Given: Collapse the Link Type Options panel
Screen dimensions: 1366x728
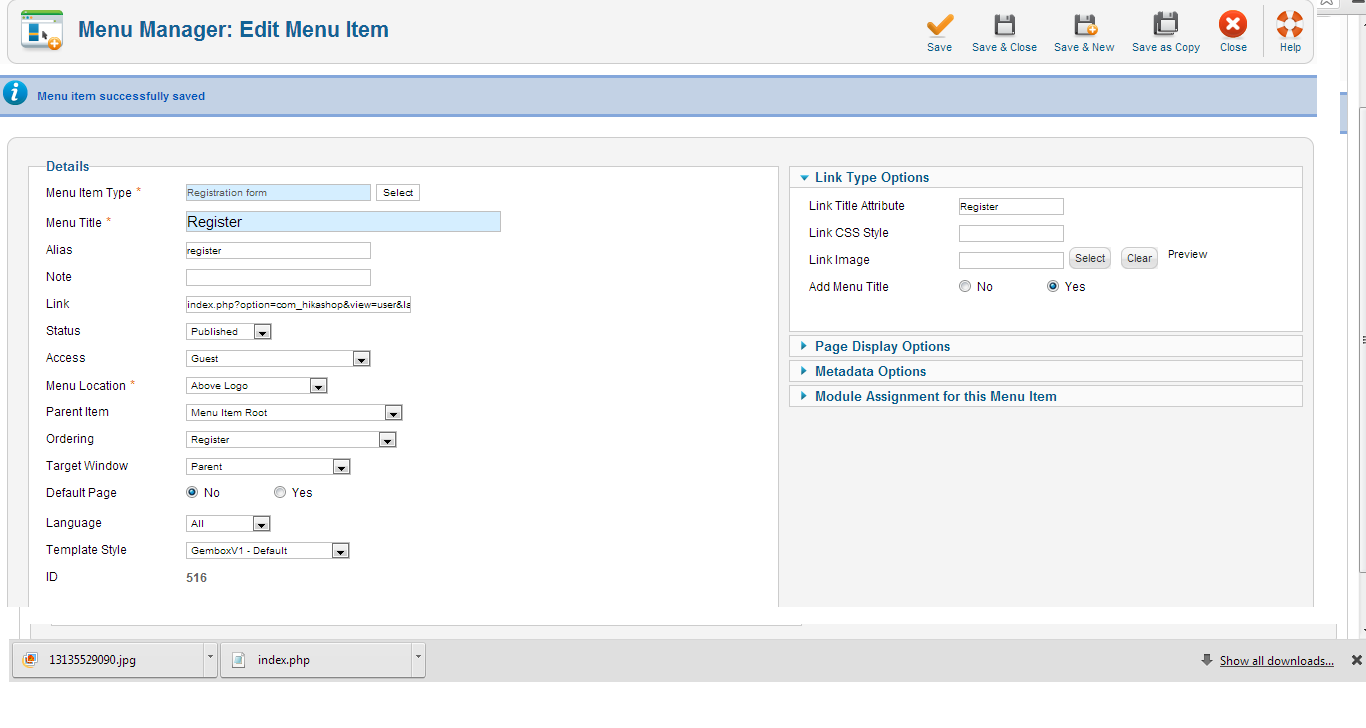Looking at the screenshot, I should click(x=1046, y=177).
